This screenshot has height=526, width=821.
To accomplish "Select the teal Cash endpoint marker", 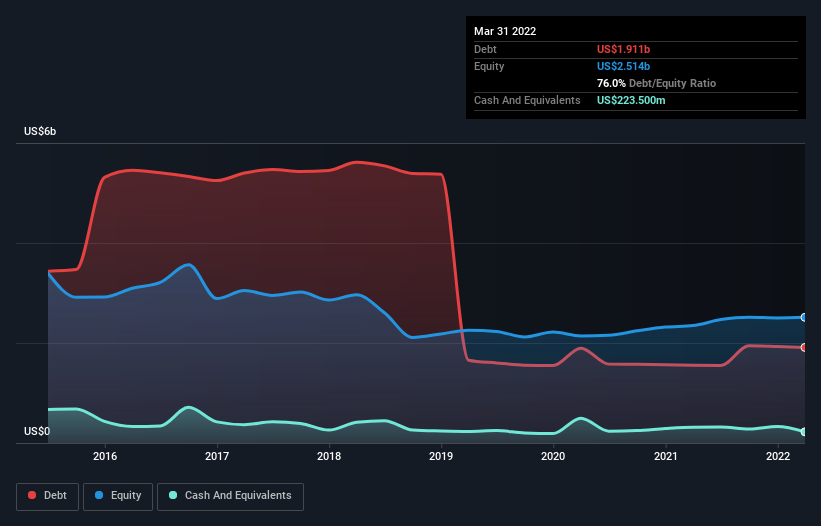I will point(804,432).
